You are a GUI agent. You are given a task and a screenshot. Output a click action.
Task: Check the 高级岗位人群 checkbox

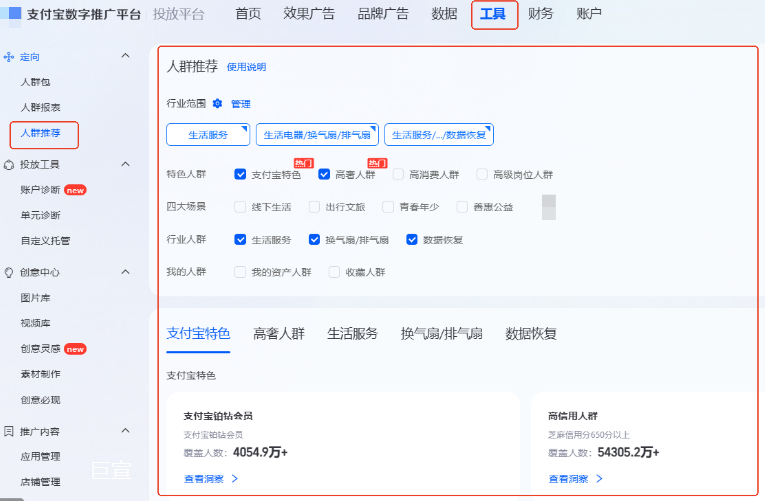pos(482,174)
